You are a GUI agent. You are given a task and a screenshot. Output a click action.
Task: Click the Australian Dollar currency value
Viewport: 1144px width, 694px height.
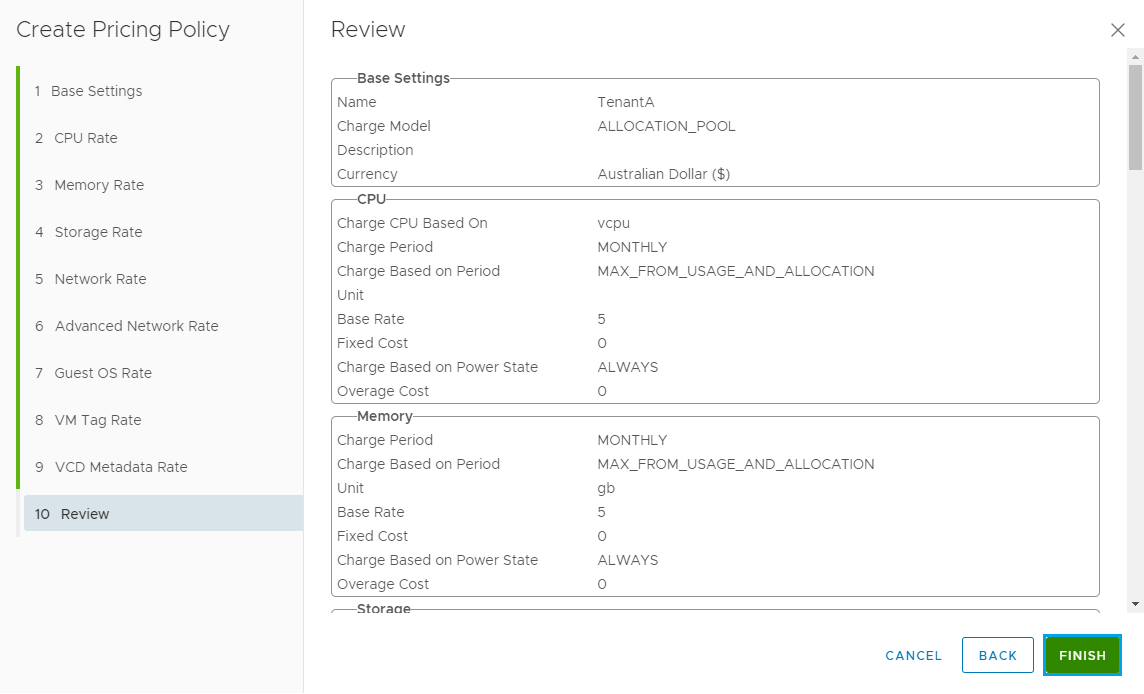pyautogui.click(x=663, y=174)
